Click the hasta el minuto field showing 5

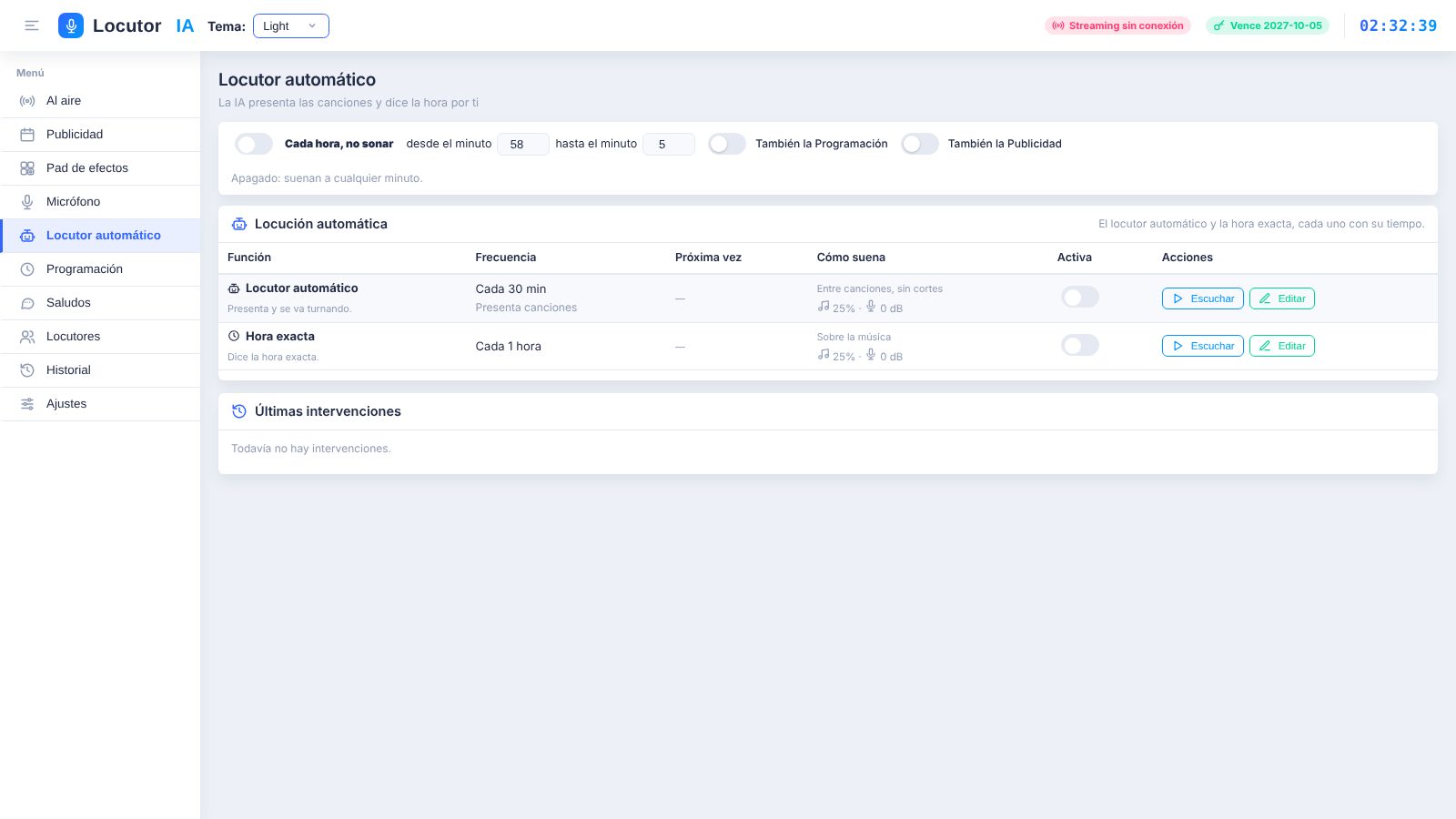pyautogui.click(x=669, y=144)
